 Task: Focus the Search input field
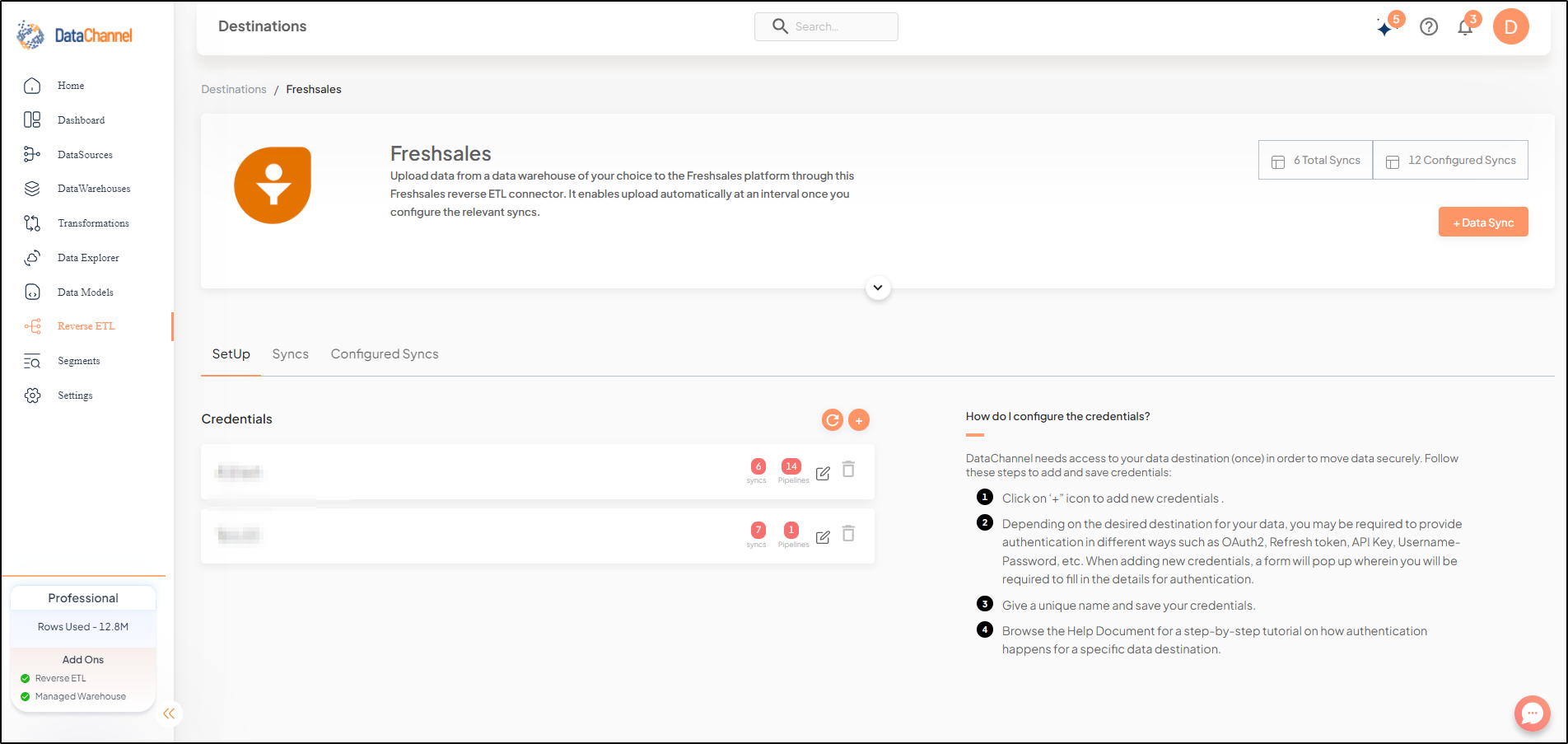tap(826, 26)
